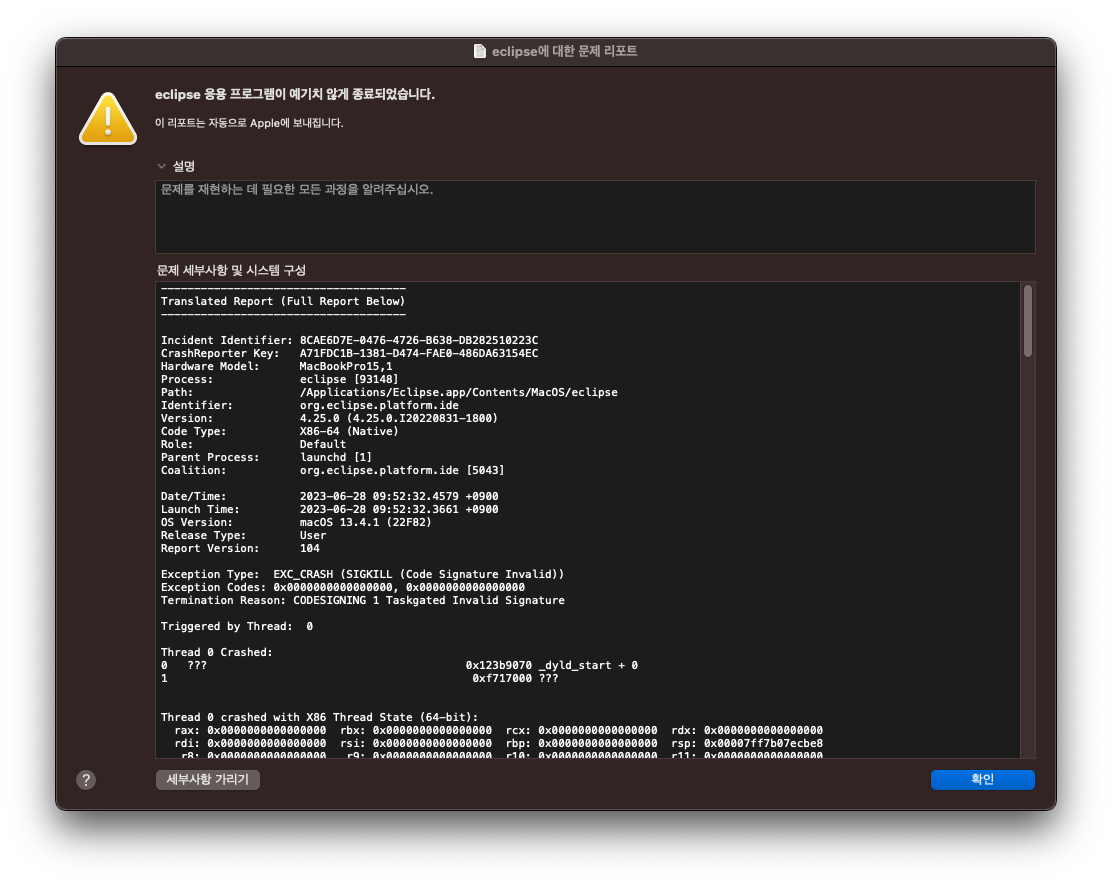1112x884 pixels.
Task: Click the Apple auto-send report notice text
Action: coord(249,123)
